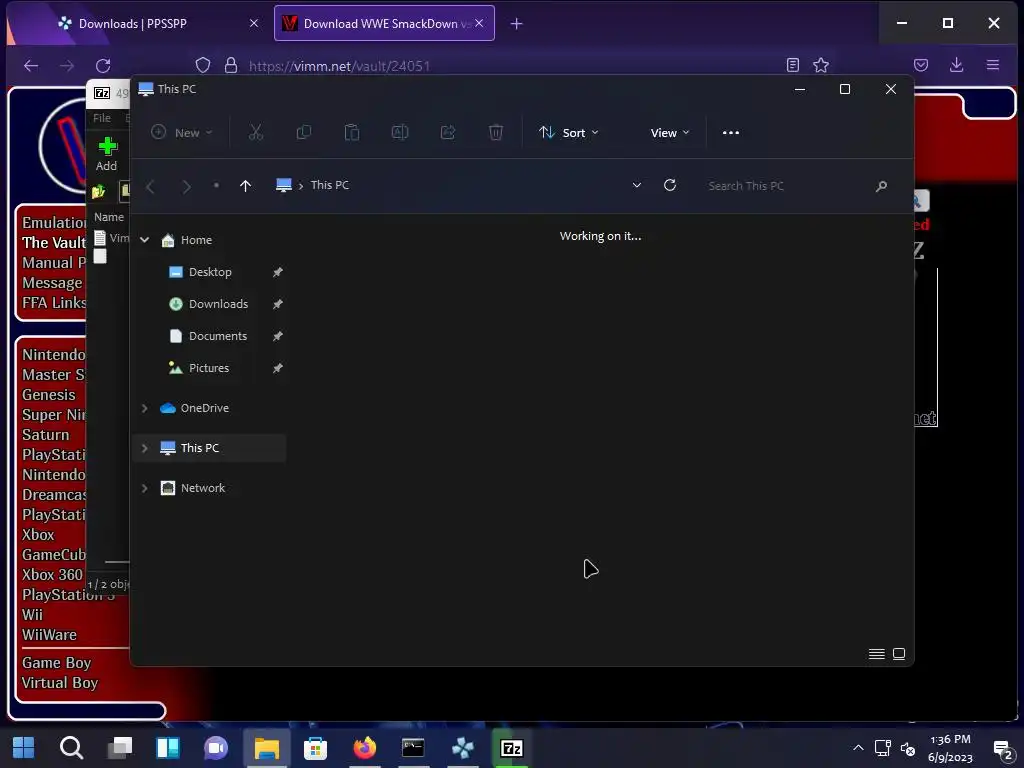The width and height of the screenshot is (1024, 768).
Task: Expand the This PC tree node
Action: (x=145, y=448)
